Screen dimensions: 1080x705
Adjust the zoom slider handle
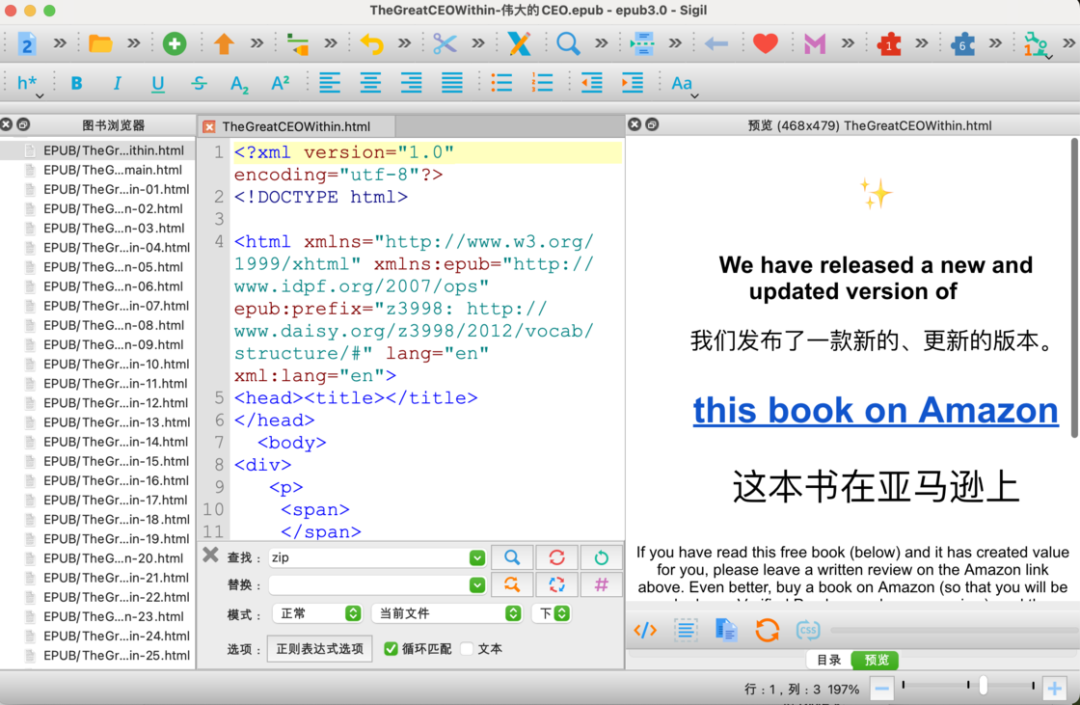pyautogui.click(x=983, y=685)
